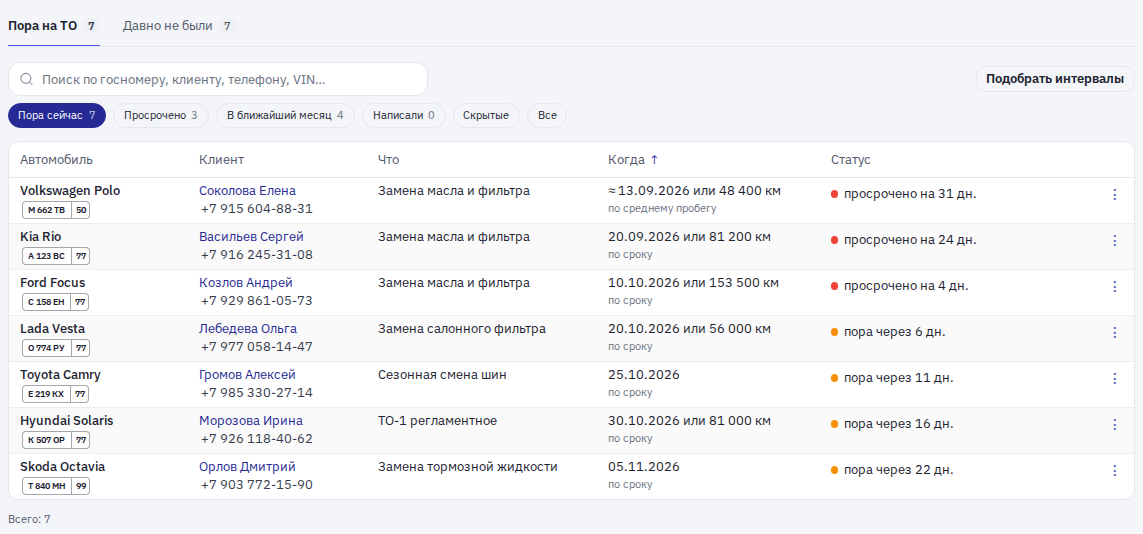
Task: Click the Подобрать интервалы button
Action: click(x=1055, y=79)
